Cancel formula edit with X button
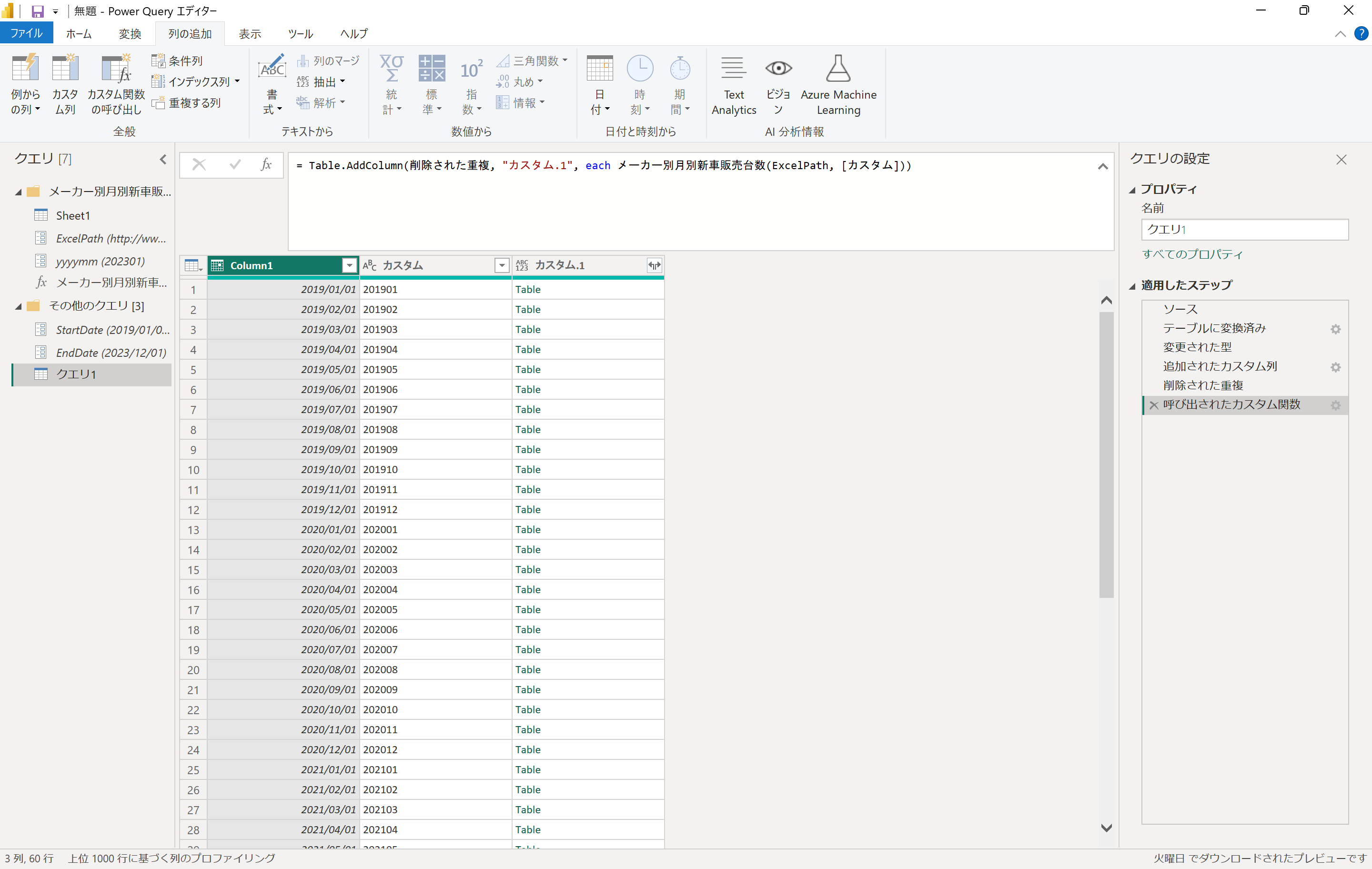 click(x=199, y=165)
